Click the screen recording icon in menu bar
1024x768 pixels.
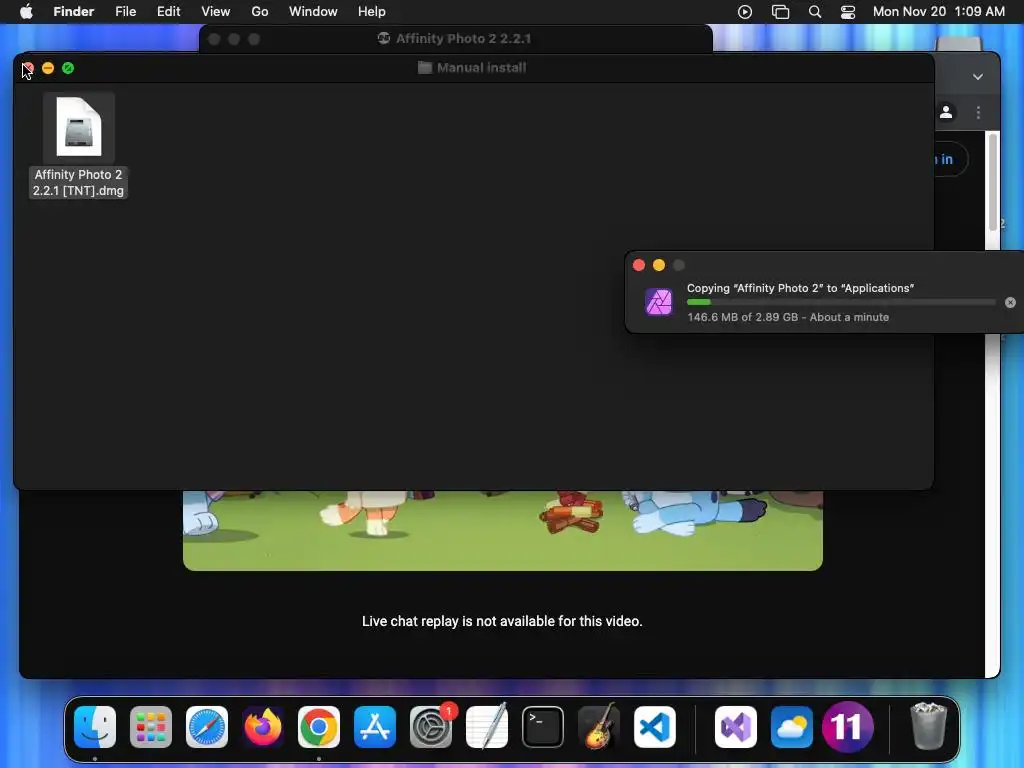tap(745, 12)
